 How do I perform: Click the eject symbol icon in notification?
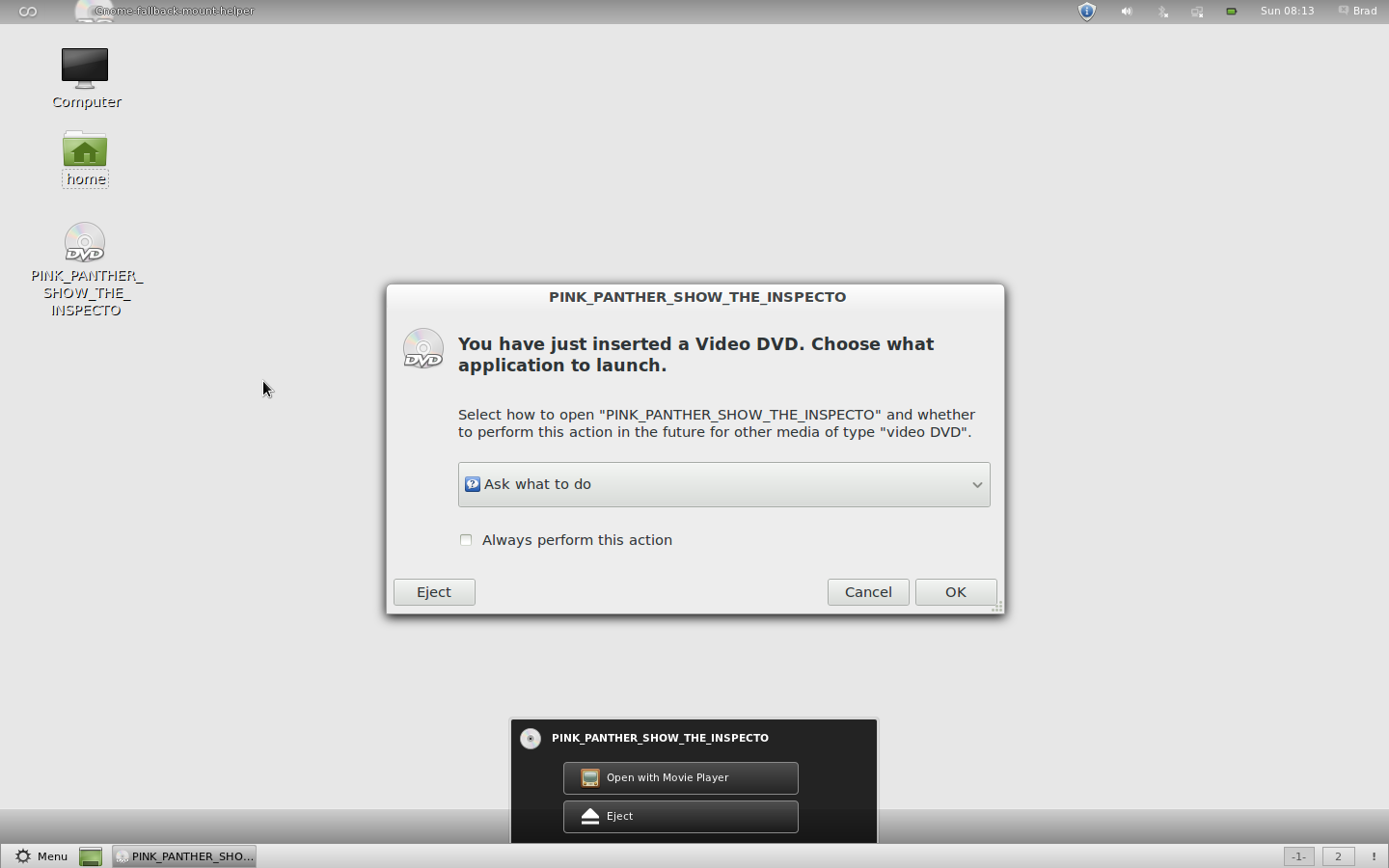point(590,817)
